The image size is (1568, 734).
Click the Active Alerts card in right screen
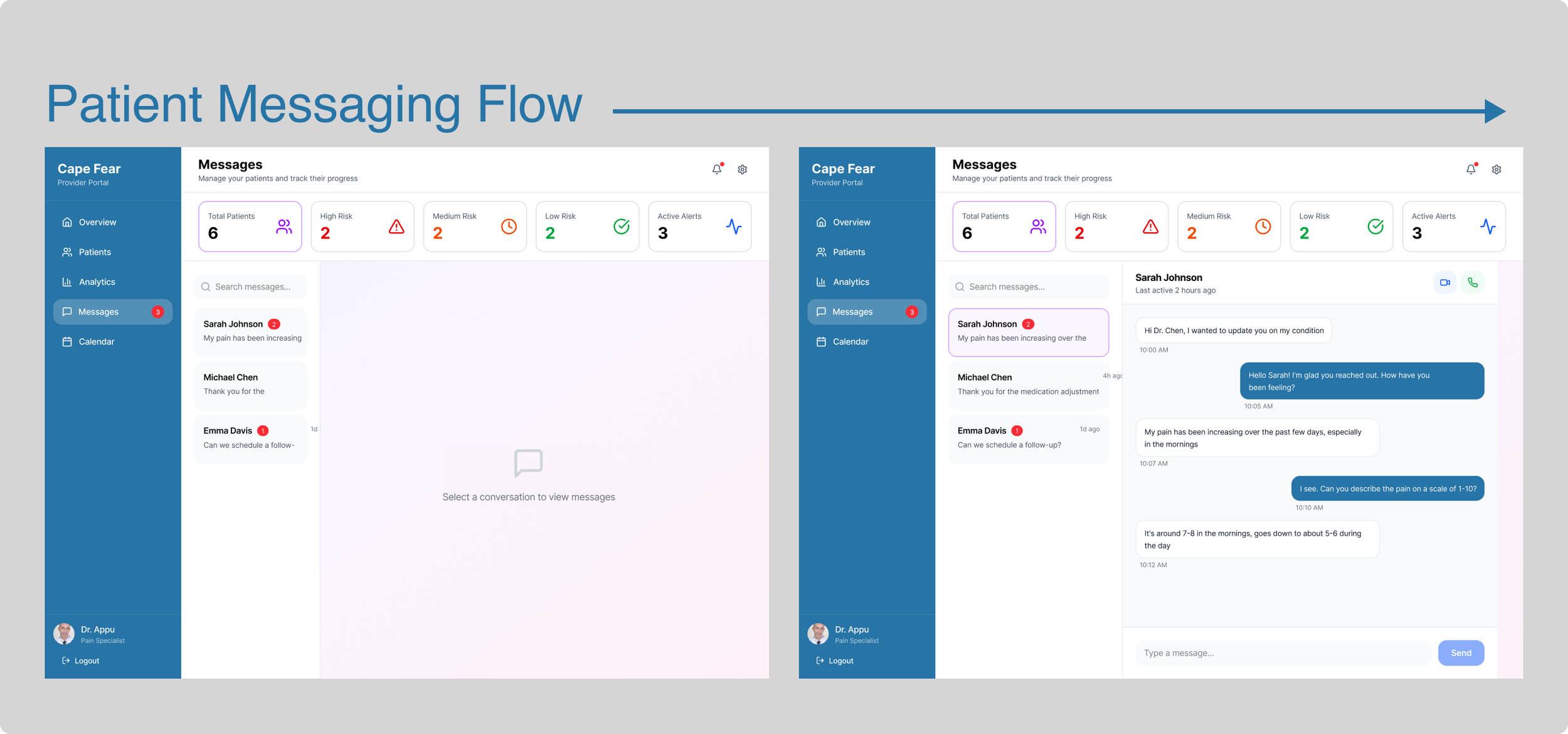point(1454,226)
